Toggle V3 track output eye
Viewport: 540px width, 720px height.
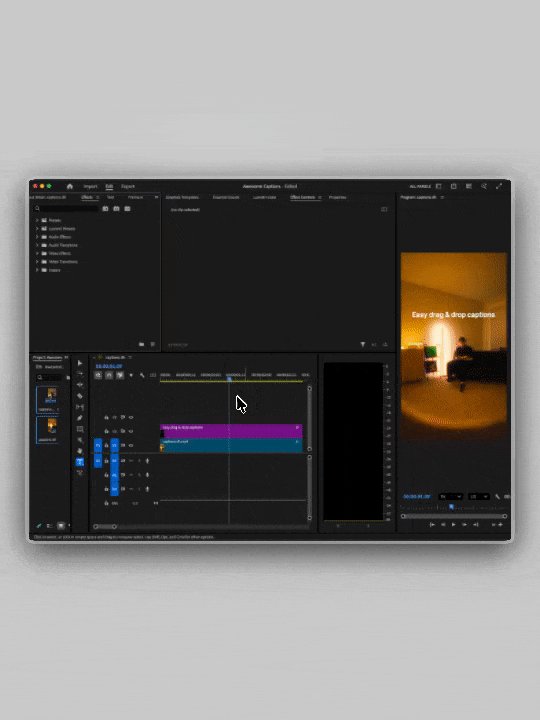point(131,417)
